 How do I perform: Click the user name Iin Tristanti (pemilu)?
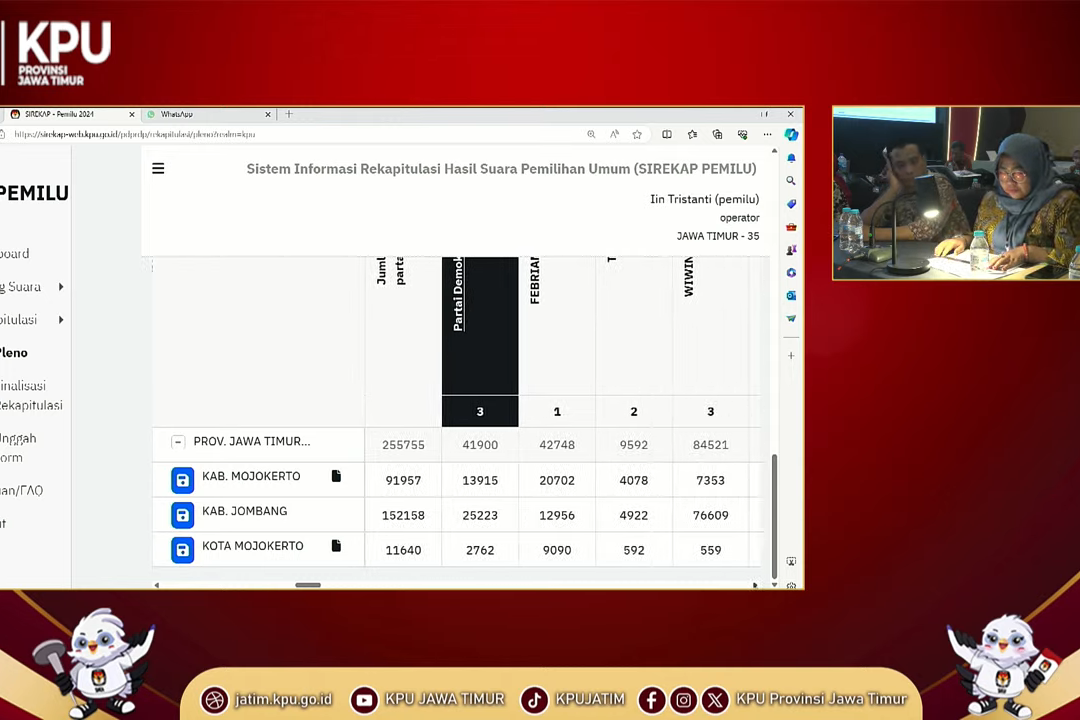pos(705,199)
